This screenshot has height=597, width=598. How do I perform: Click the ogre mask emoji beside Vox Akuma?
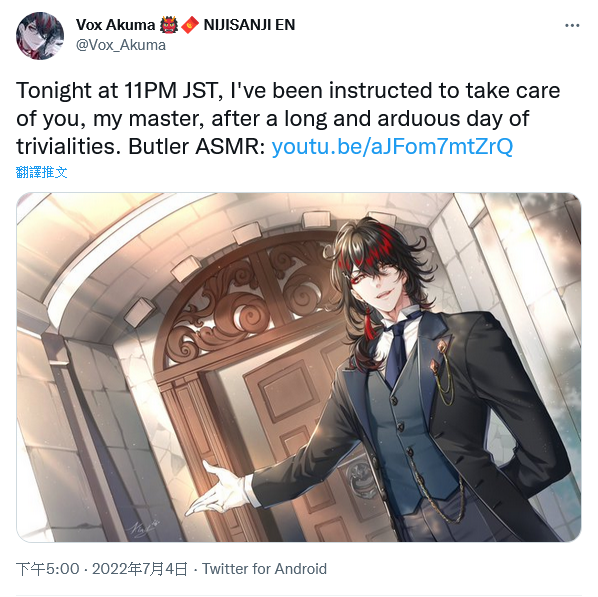pyautogui.click(x=169, y=25)
